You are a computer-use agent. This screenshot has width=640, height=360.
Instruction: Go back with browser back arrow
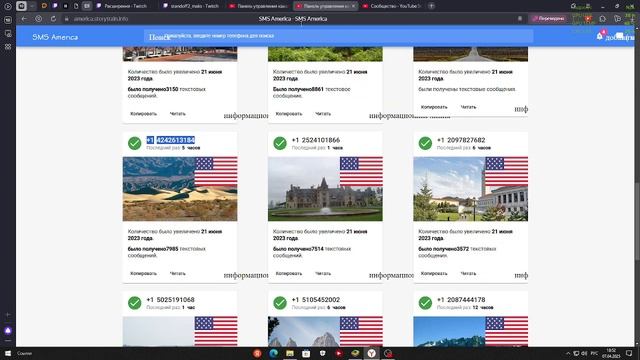[24, 19]
